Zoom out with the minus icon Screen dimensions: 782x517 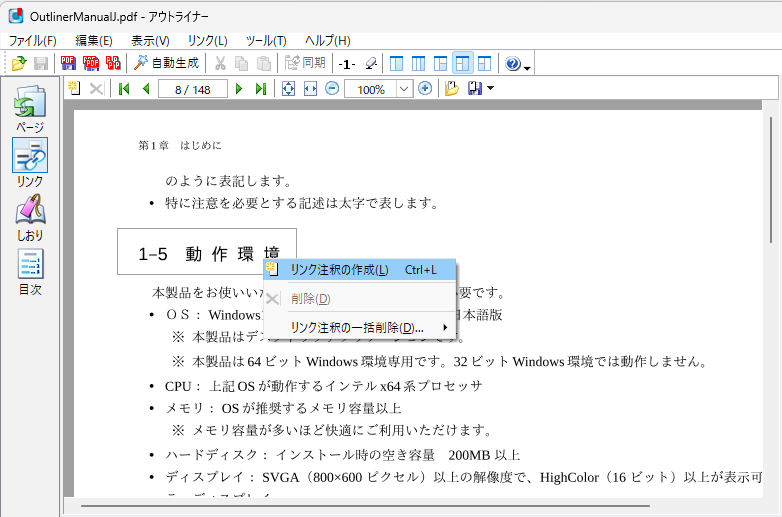[332, 89]
